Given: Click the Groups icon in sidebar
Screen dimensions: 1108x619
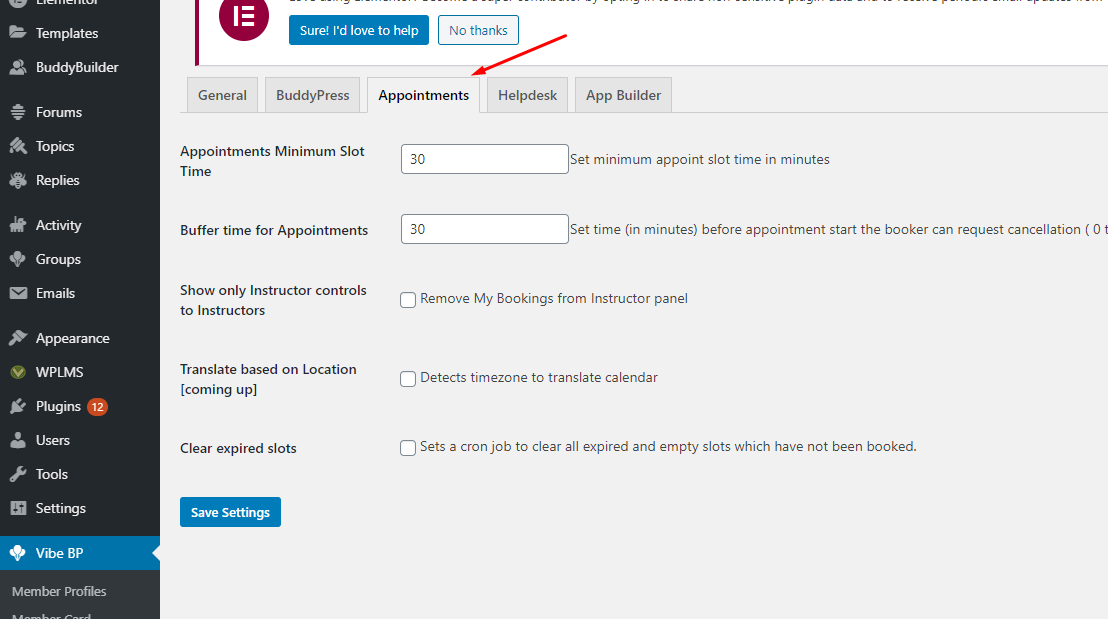Looking at the screenshot, I should [18, 259].
